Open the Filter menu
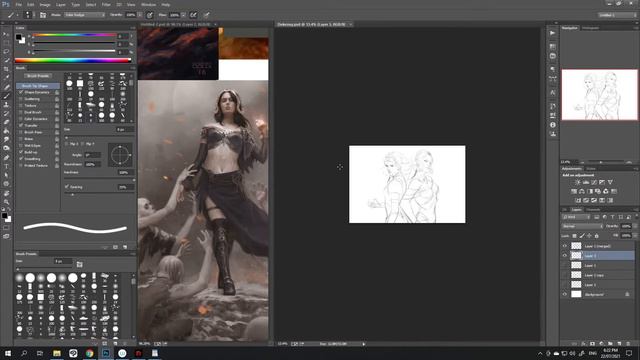Screen dimensions: 640x360 pos(106,4)
